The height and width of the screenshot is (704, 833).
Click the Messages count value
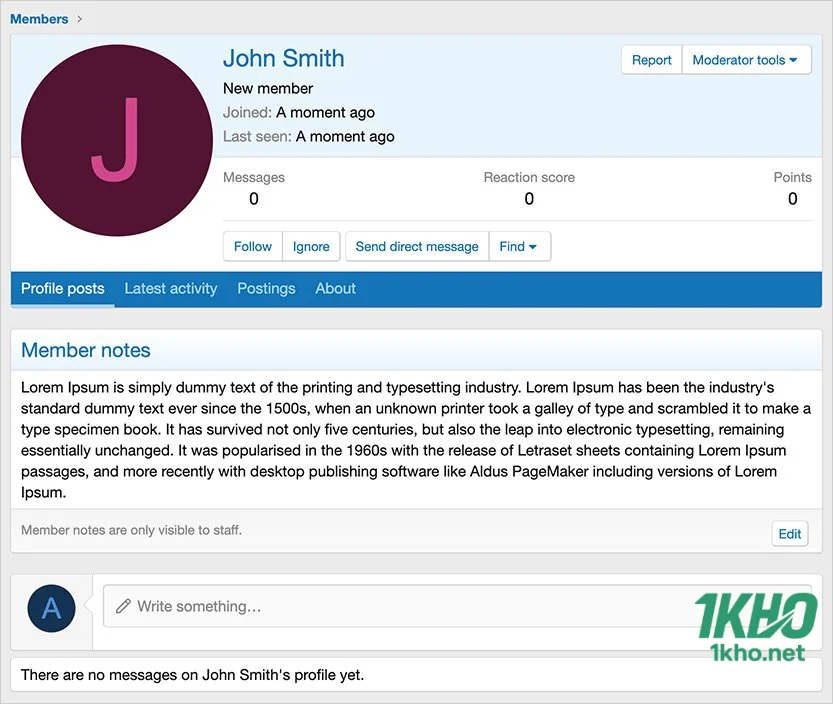tap(254, 198)
